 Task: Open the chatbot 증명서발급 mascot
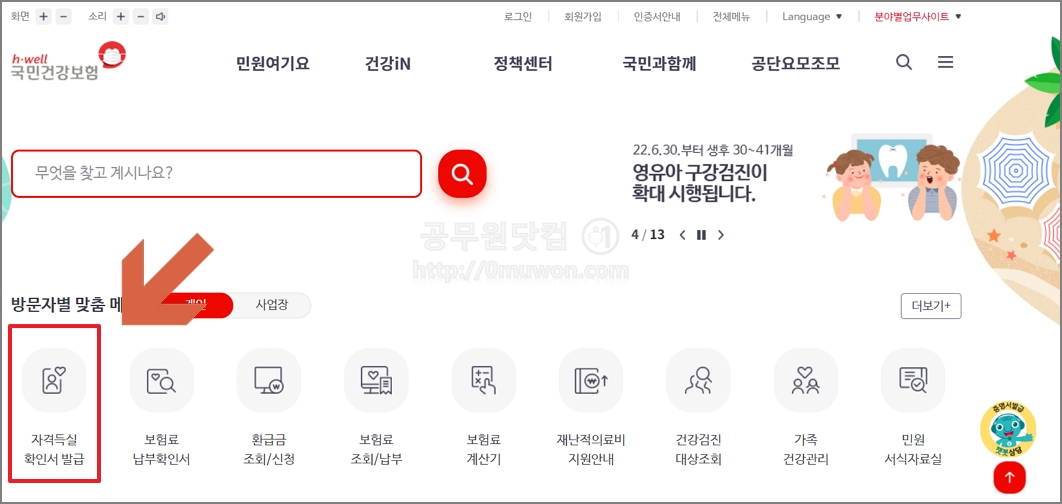1008,431
